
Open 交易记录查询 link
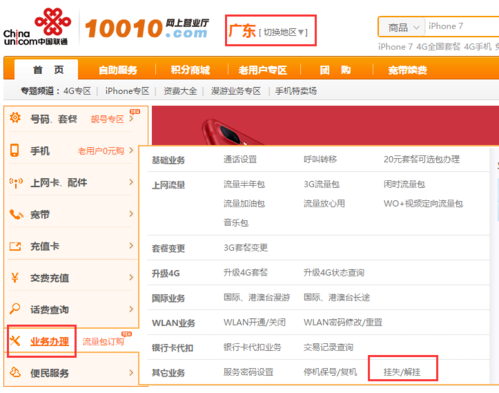click(328, 347)
